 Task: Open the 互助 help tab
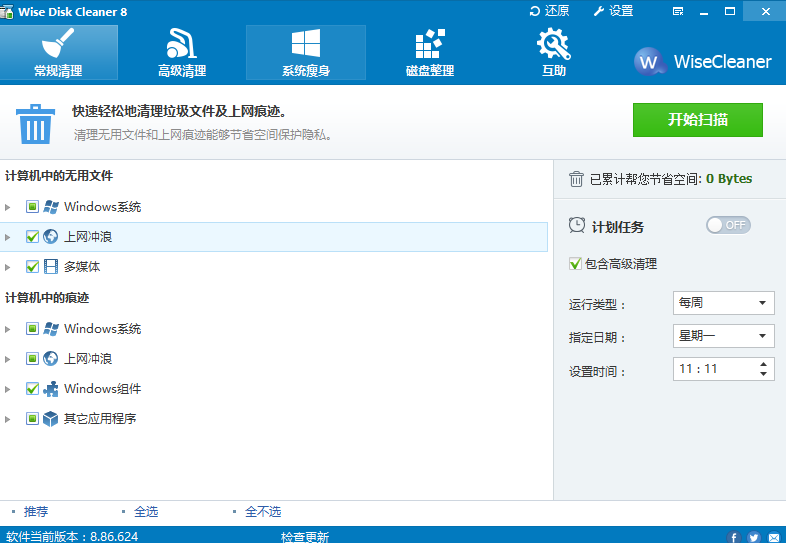[x=553, y=53]
